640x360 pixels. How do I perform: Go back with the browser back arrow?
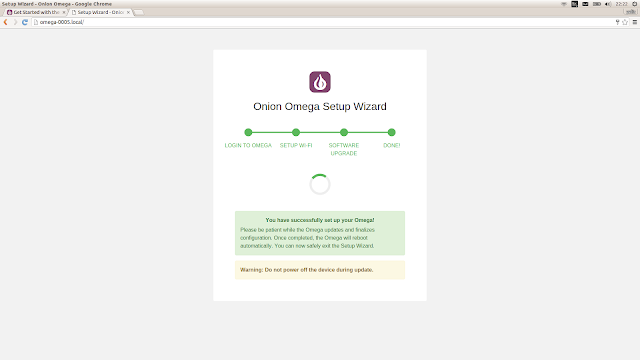(x=5, y=22)
